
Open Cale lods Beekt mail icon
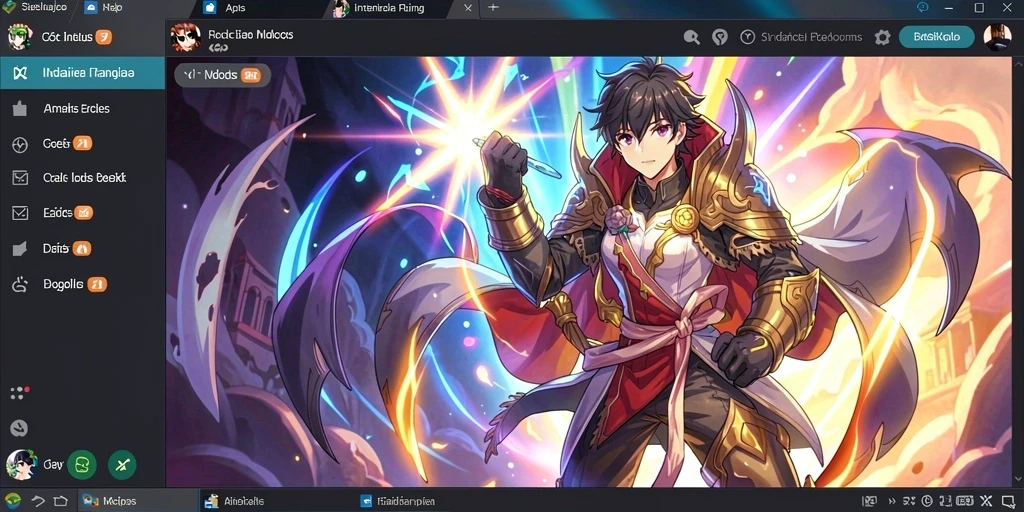[20, 178]
